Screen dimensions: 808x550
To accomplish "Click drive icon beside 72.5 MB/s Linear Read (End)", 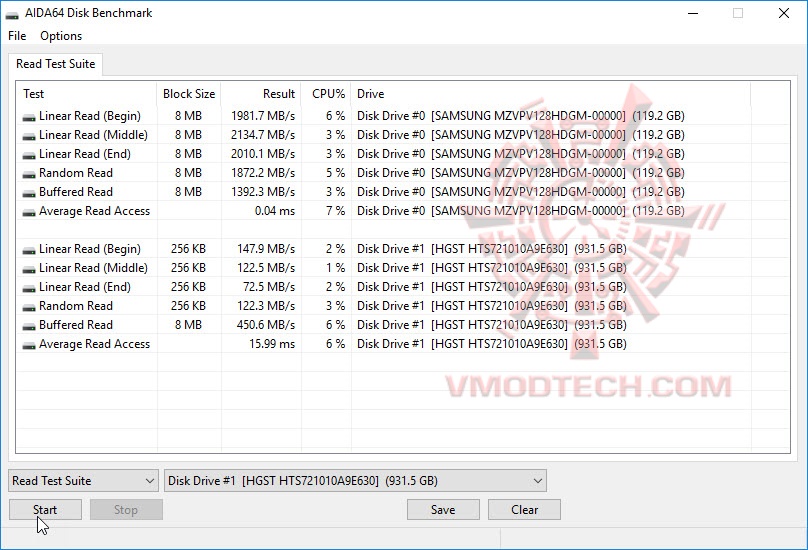I will click(x=29, y=288).
